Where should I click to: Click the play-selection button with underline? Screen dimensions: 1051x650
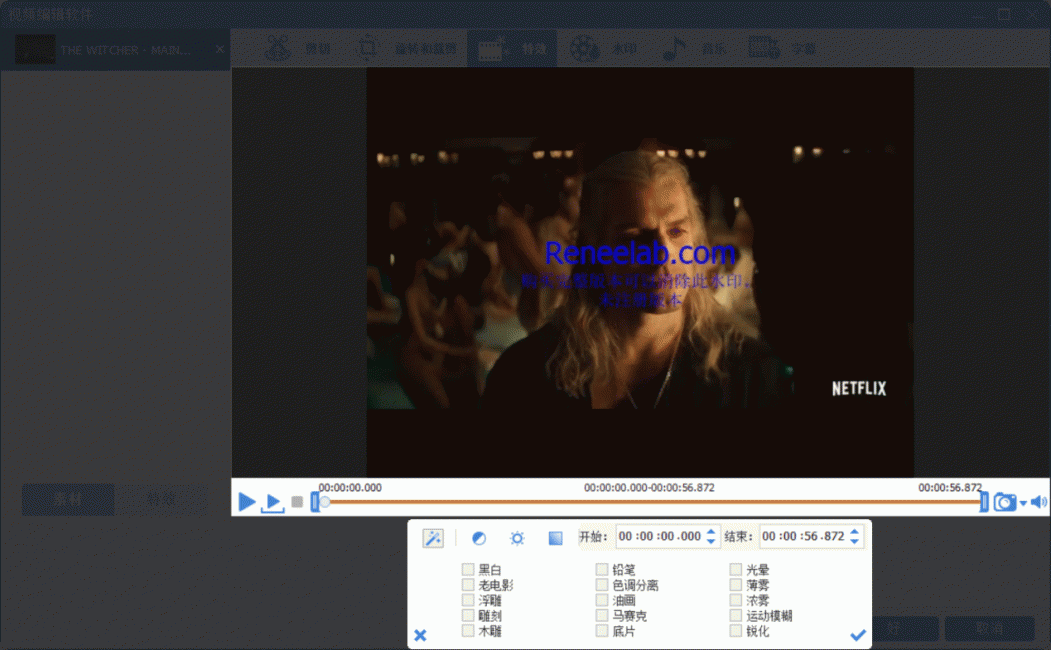(x=272, y=503)
